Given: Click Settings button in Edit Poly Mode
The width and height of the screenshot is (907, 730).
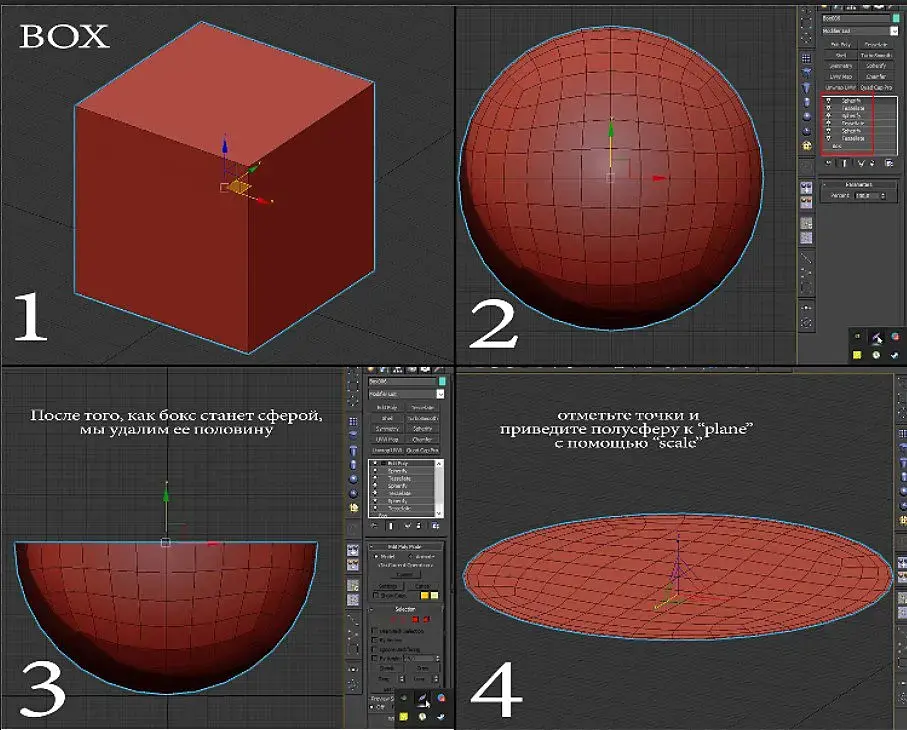Looking at the screenshot, I should point(388,587).
